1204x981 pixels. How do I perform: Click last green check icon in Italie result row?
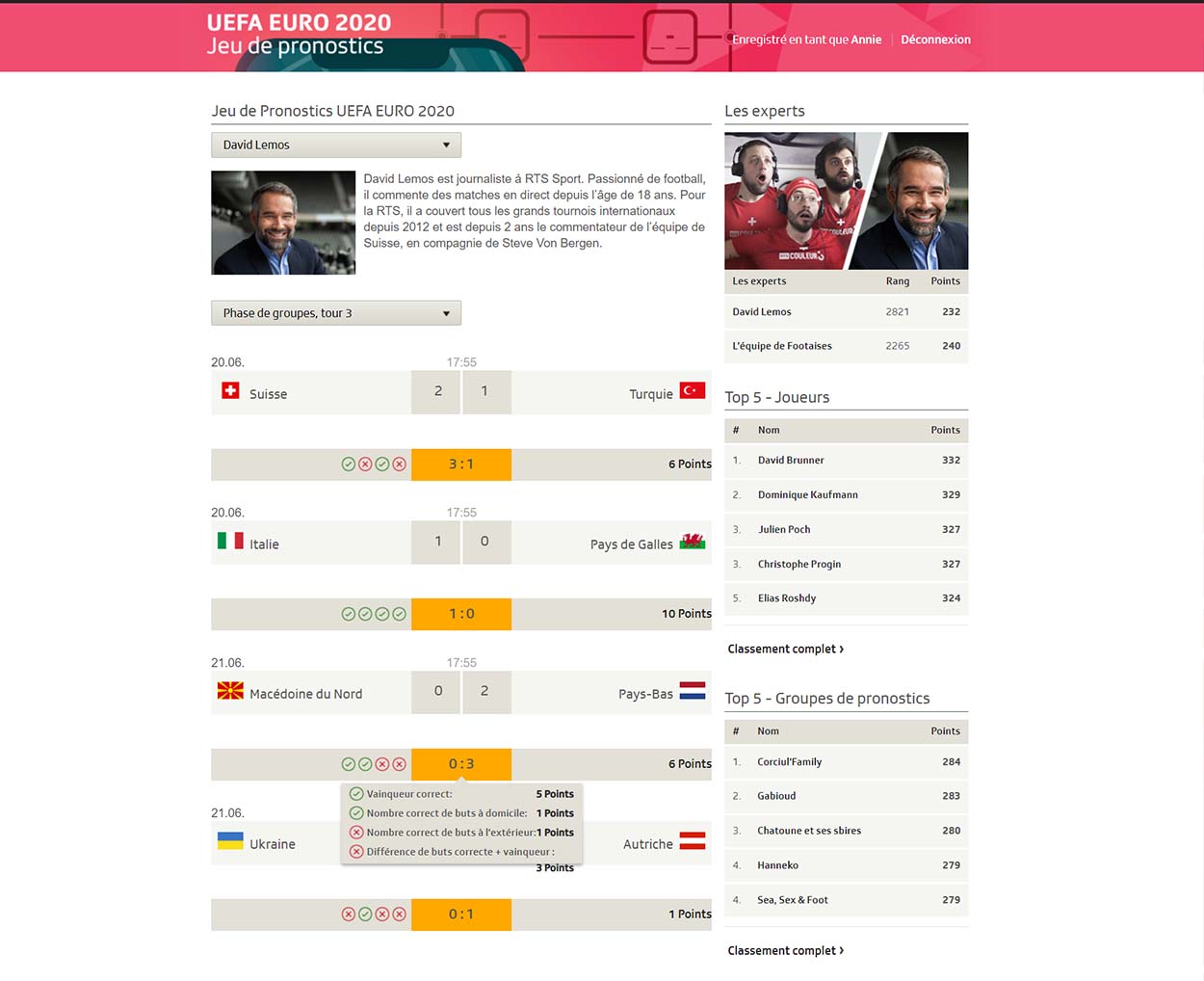tap(399, 614)
